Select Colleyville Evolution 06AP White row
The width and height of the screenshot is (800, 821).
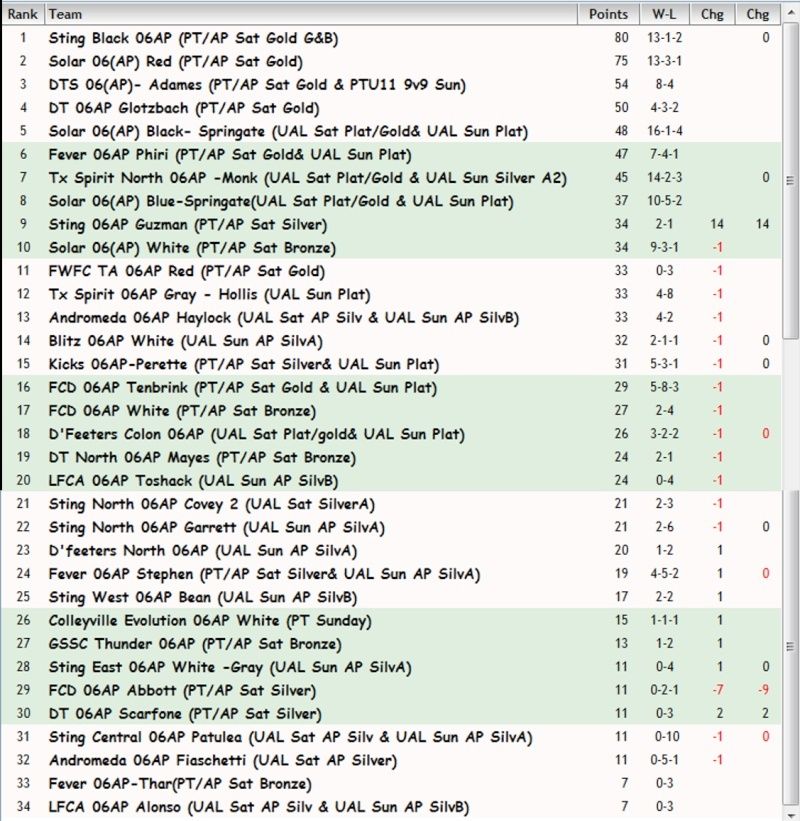(392, 620)
